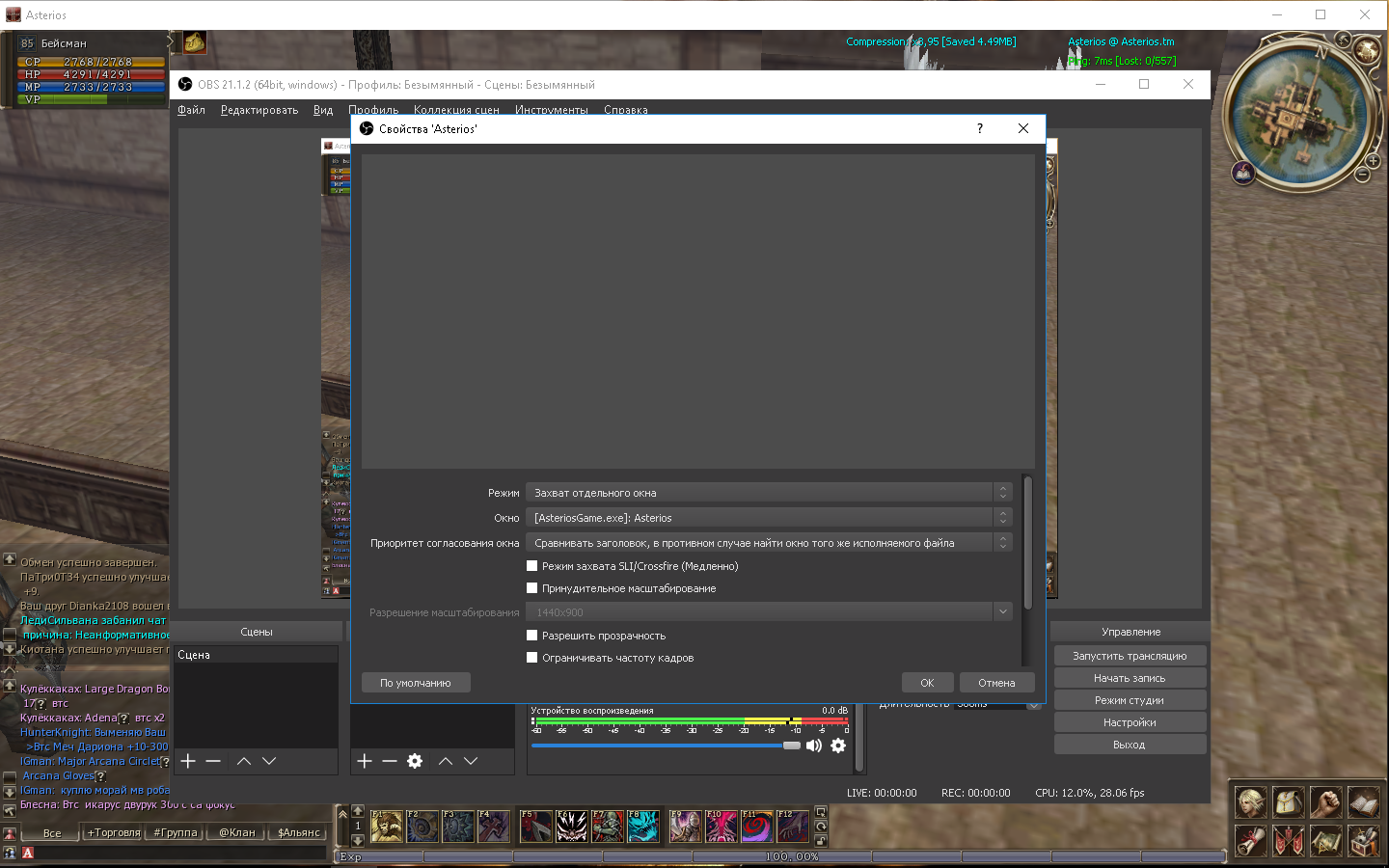The height and width of the screenshot is (868, 1389).
Task: Open actions via the fist icon
Action: pos(1326,802)
